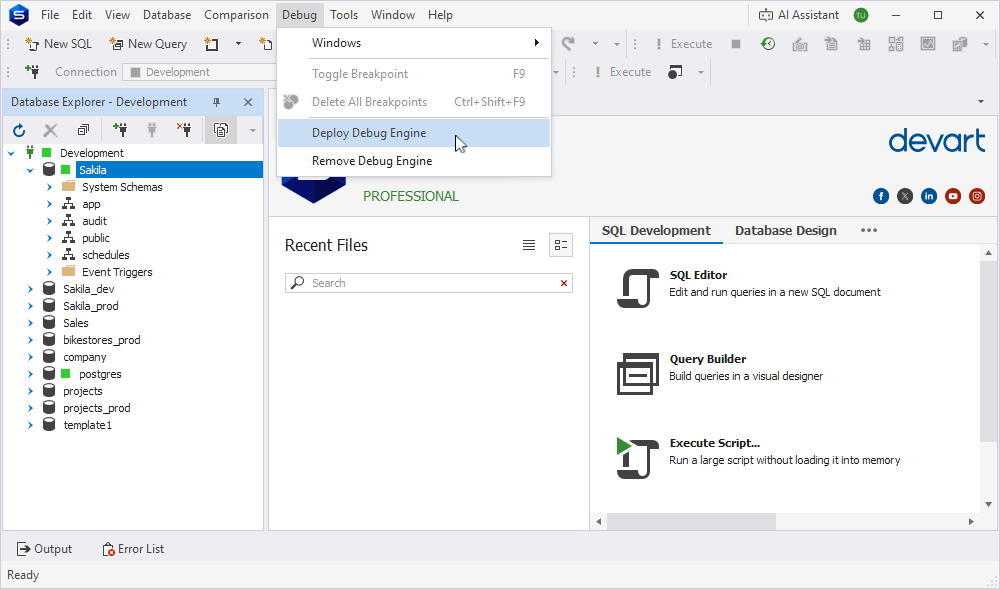Open the Error List panel
The width and height of the screenshot is (1000, 589).
click(x=133, y=549)
